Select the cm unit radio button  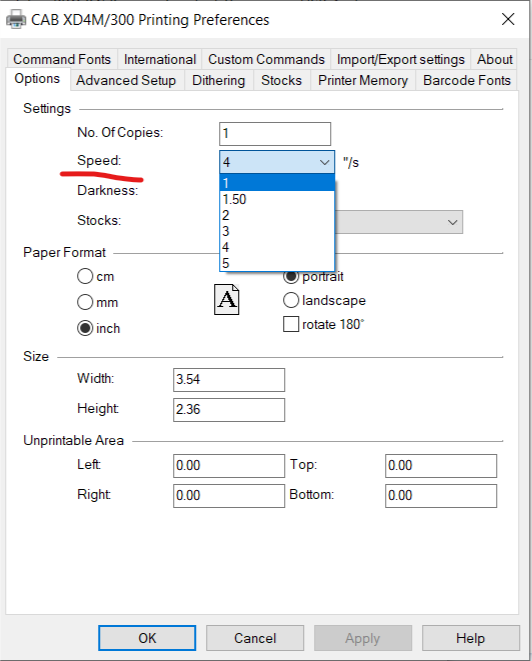pos(85,277)
